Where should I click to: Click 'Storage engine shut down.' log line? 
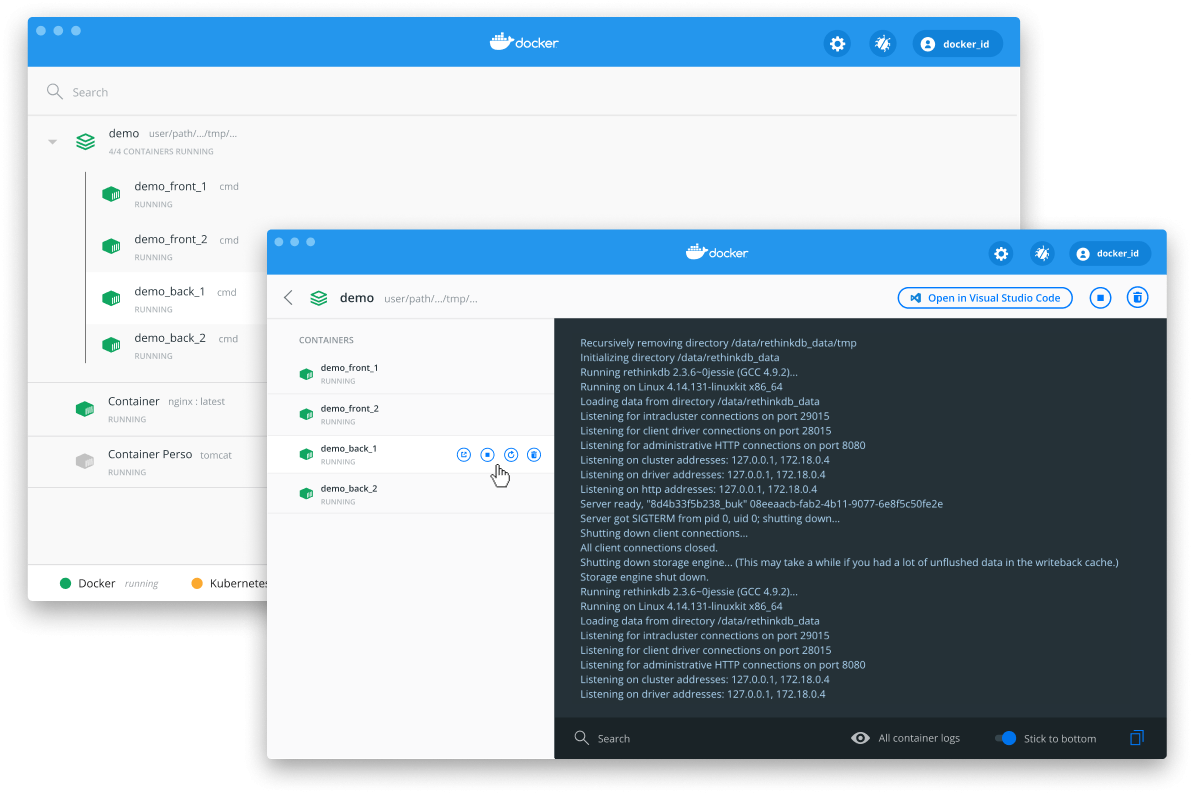pos(644,577)
